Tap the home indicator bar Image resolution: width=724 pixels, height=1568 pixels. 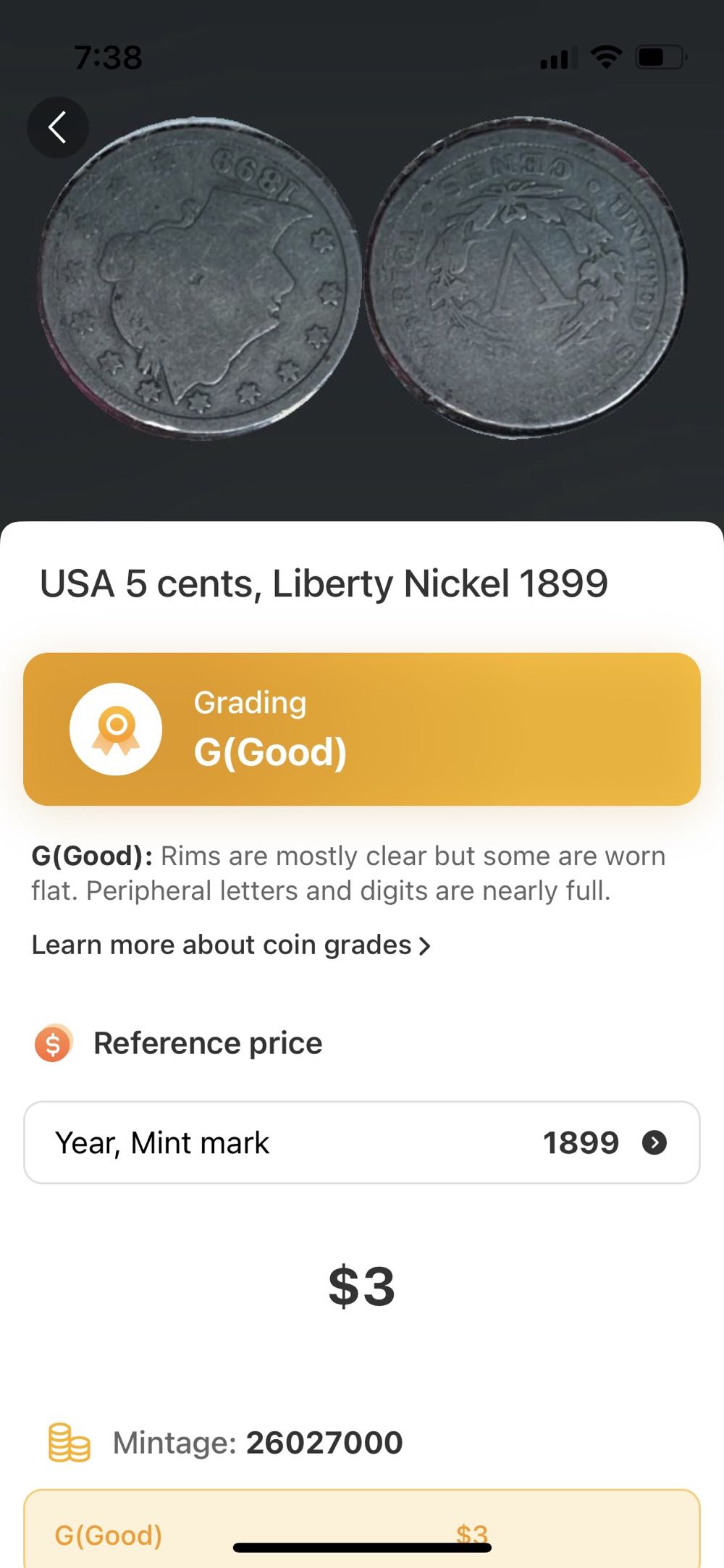(362, 1548)
